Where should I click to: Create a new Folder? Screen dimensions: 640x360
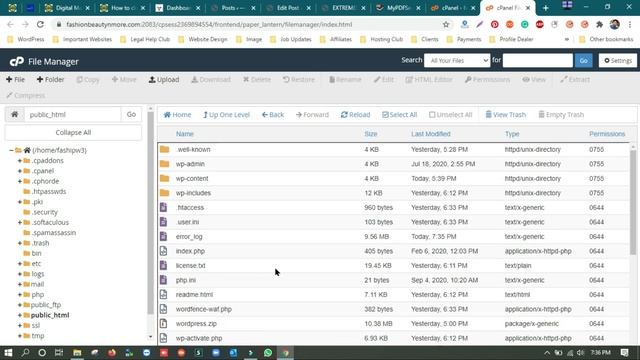click(50, 80)
